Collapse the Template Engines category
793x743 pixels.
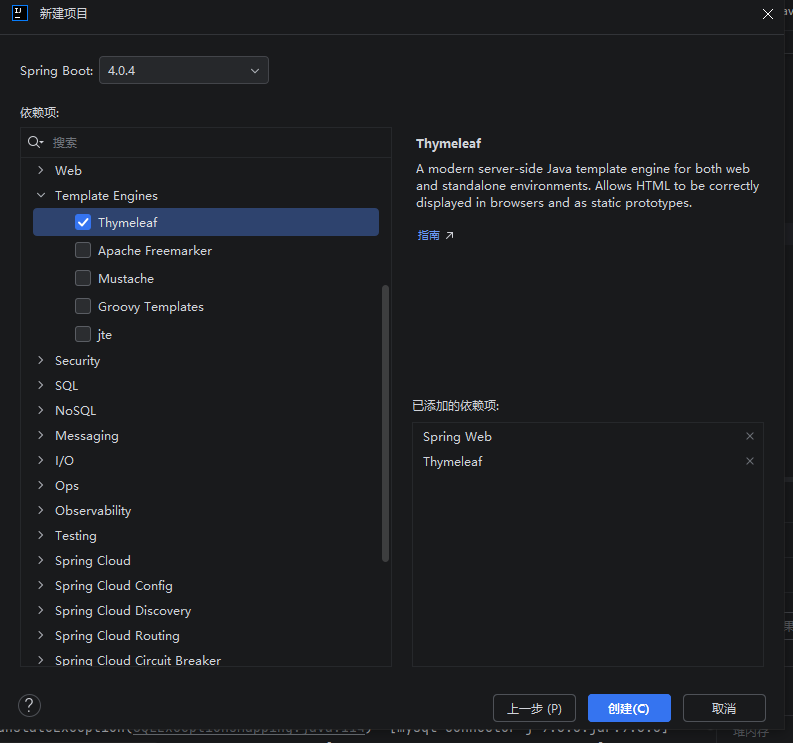[x=40, y=195]
